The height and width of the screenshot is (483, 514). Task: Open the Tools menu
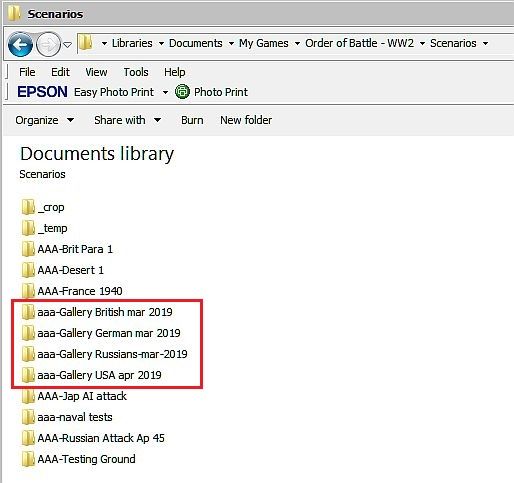136,72
